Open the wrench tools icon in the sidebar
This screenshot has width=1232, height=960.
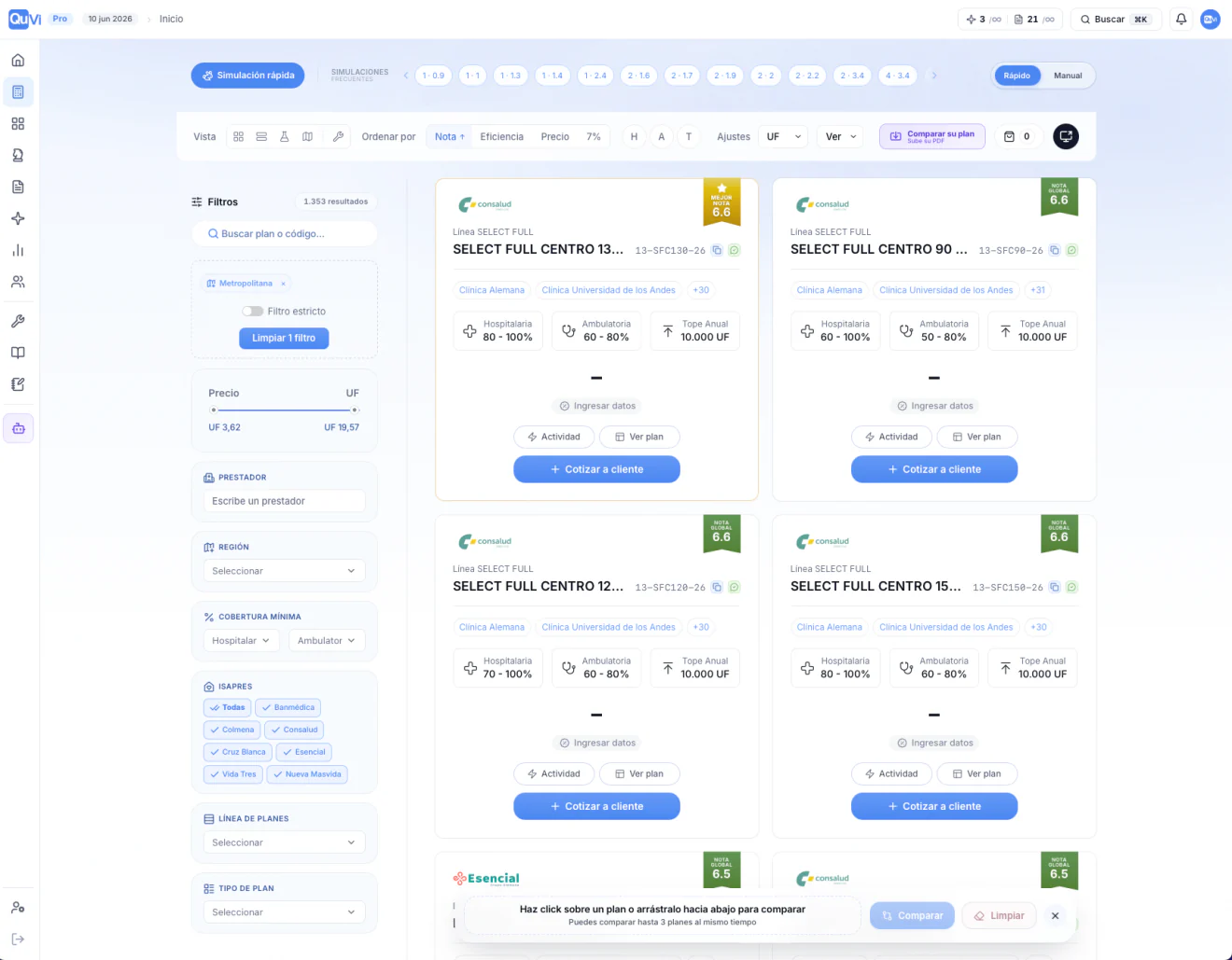tap(18, 321)
